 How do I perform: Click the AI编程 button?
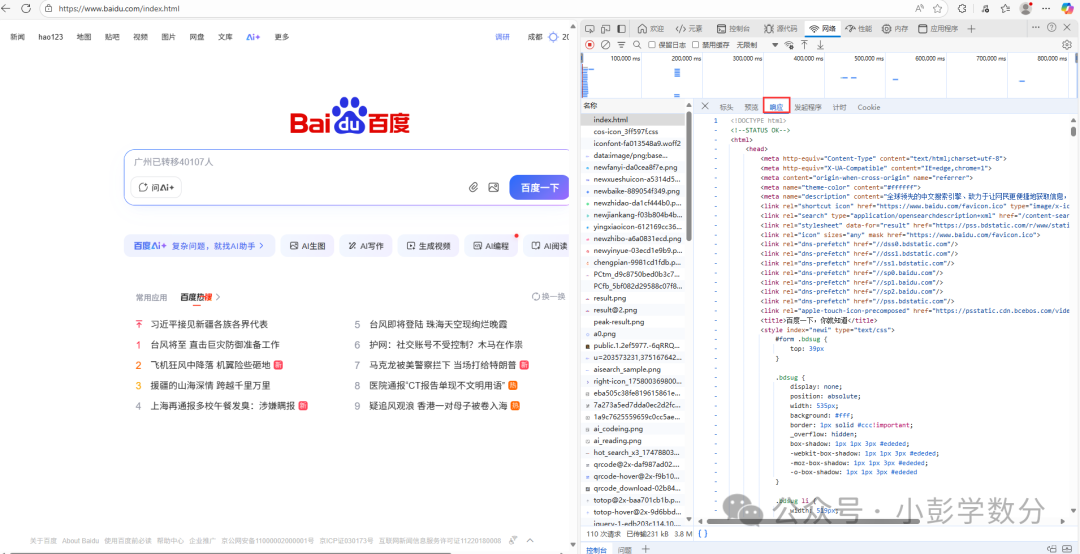tap(491, 245)
